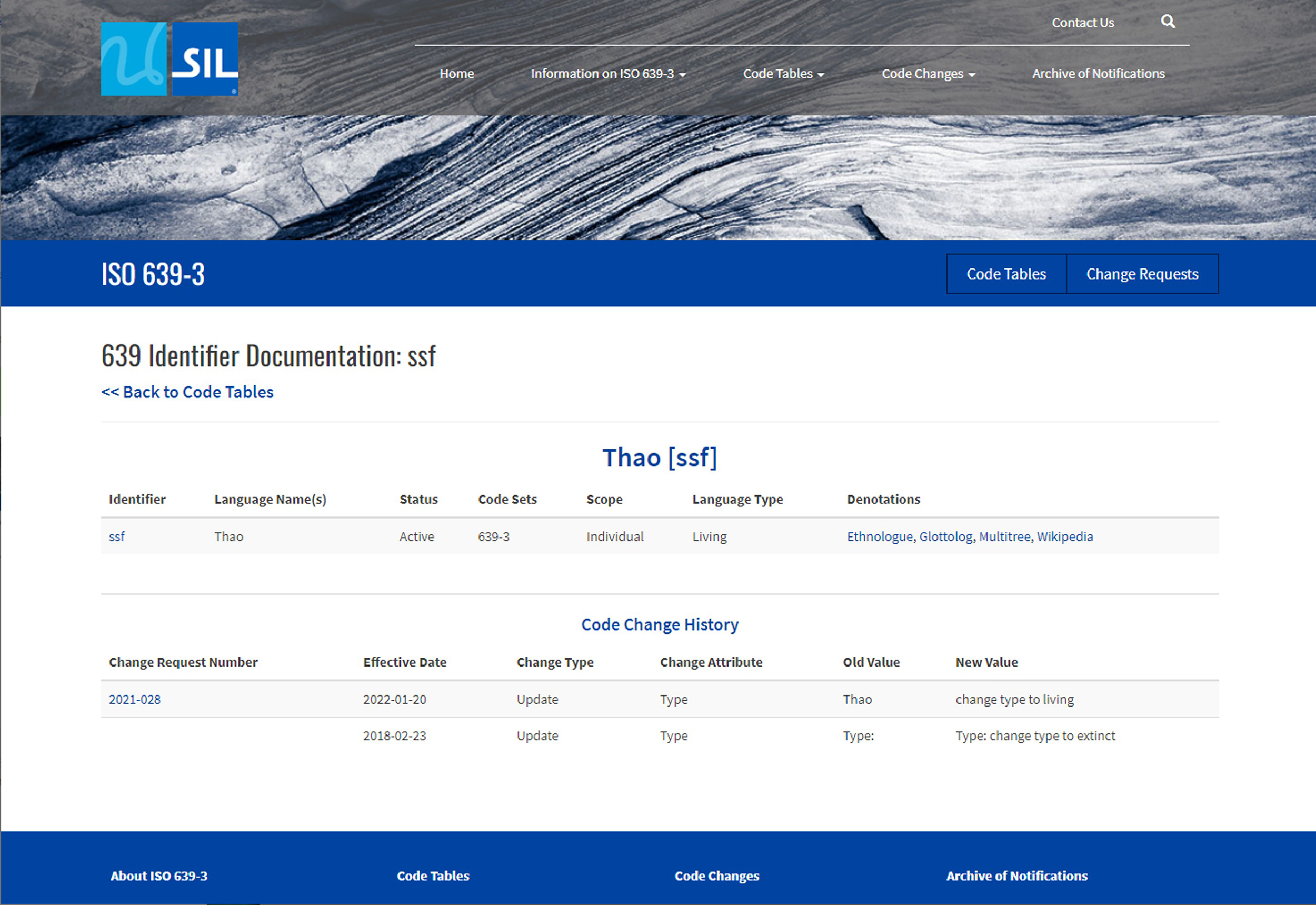Expand Information on ISO 639-3 menu
1316x905 pixels.
(609, 74)
